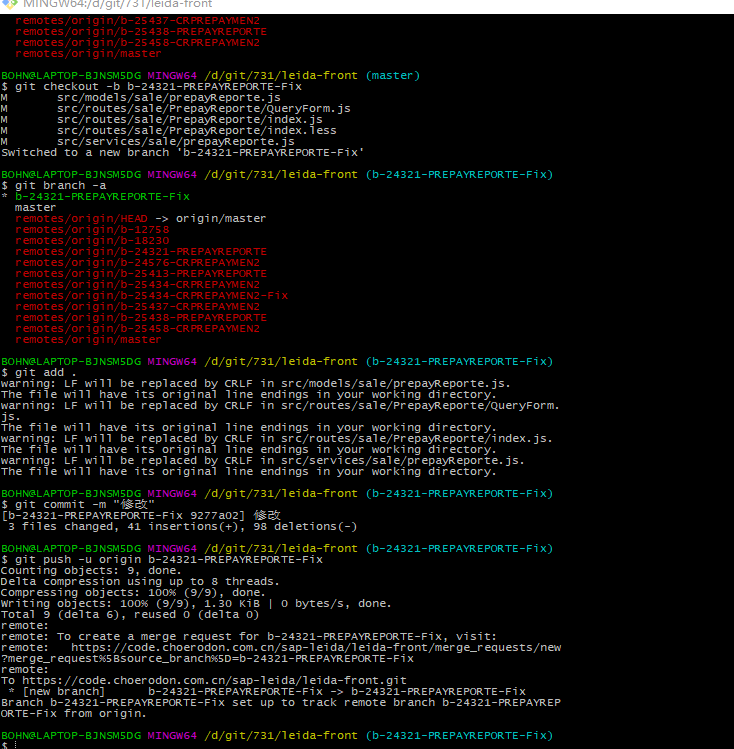The height and width of the screenshot is (749, 734).
Task: Open the leida-front.git repository URL
Action: tap(214, 680)
